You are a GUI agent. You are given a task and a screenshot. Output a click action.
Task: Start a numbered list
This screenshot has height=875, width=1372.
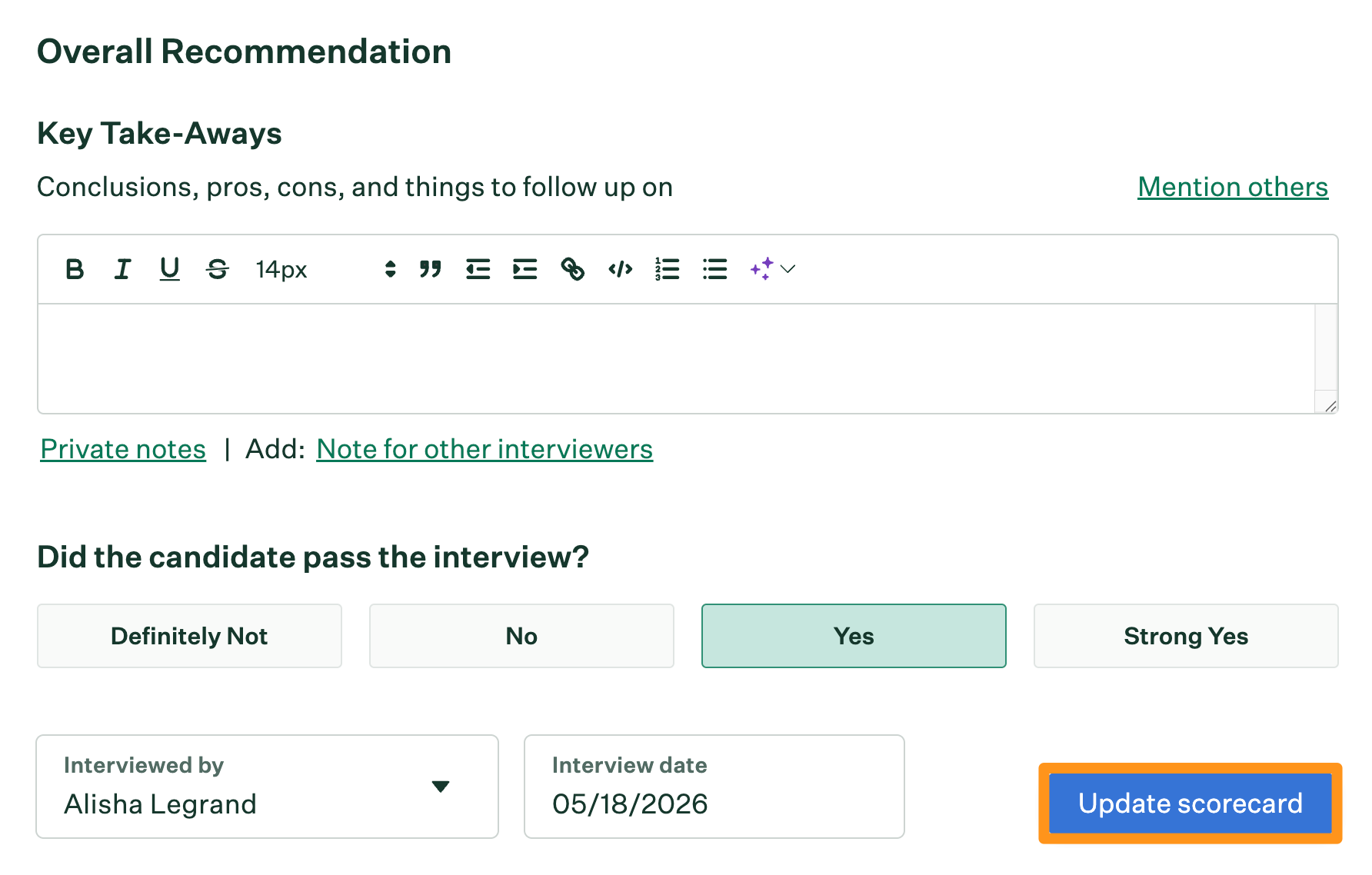tap(668, 269)
